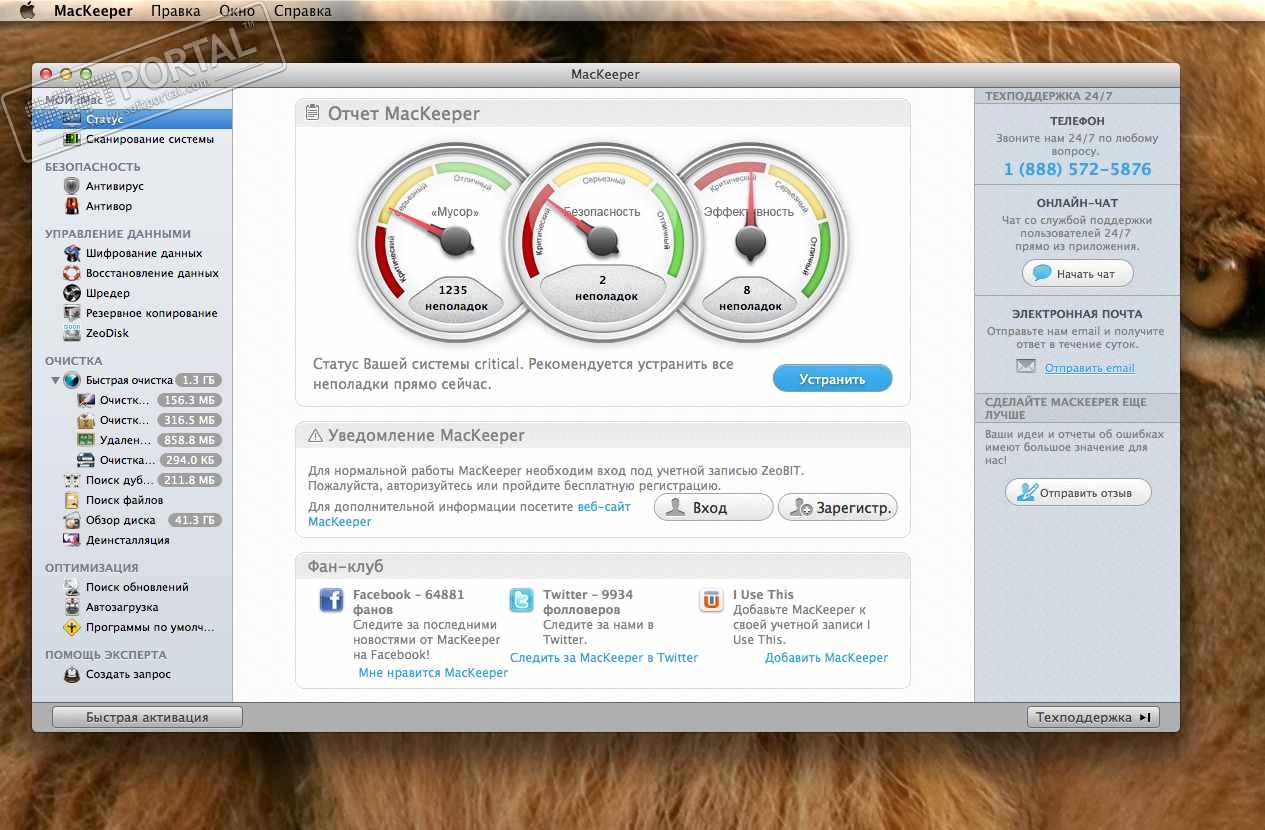Click the 1.3 ГБ size badge
Image resolution: width=1265 pixels, height=830 pixels.
197,380
